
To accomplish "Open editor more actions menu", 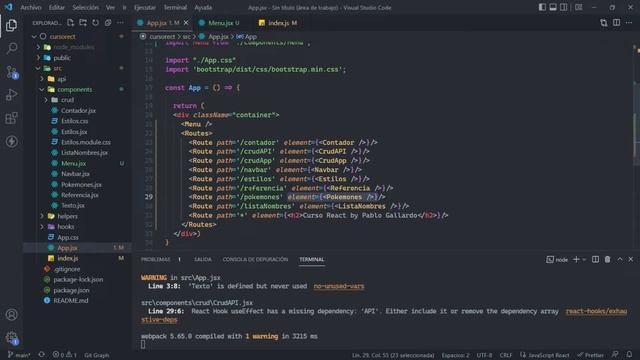I will pyautogui.click(x=629, y=23).
